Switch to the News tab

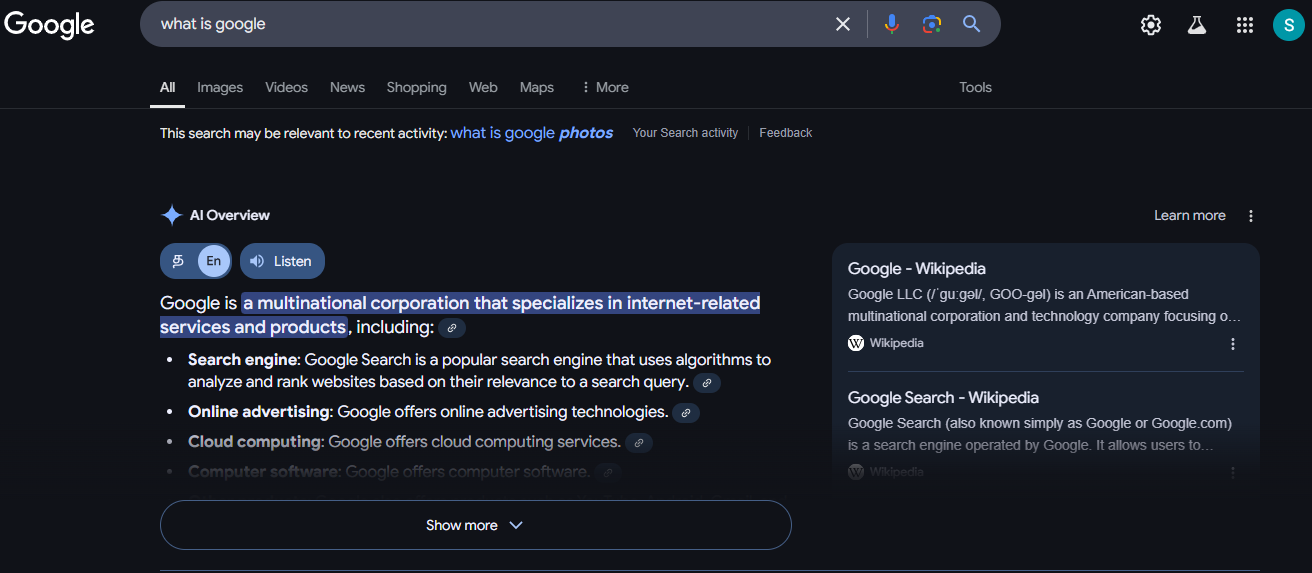347,87
